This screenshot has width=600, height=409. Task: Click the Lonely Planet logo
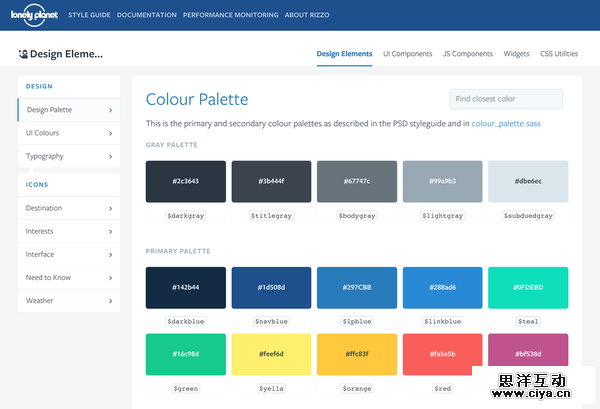[33, 15]
